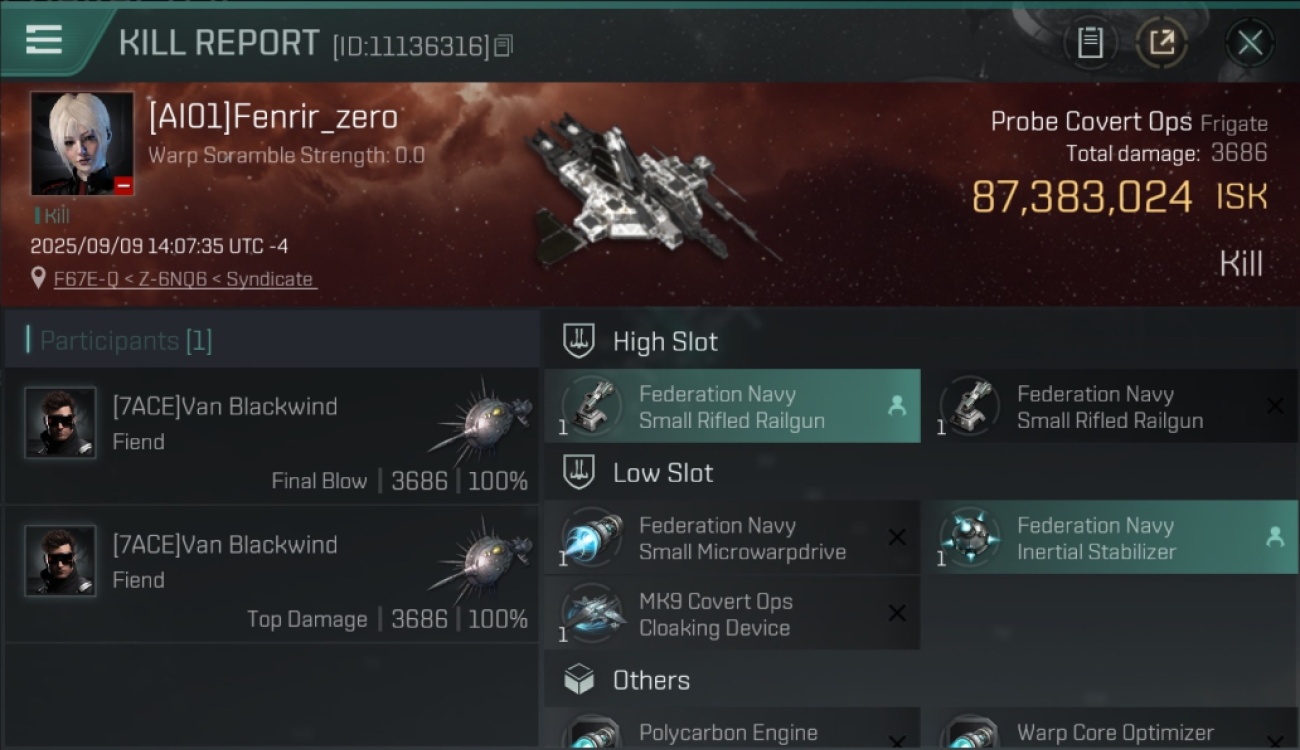The image size is (1300, 750).
Task: Open the F67E-Q Syndicate location link
Action: tap(184, 279)
